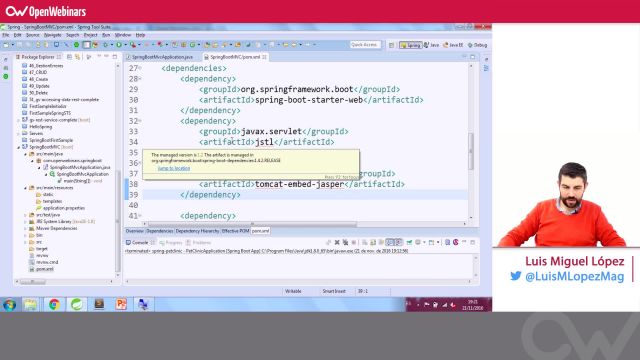This screenshot has height=360, width=640.
Task: Switch to the Java EE perspective
Action: tap(453, 45)
